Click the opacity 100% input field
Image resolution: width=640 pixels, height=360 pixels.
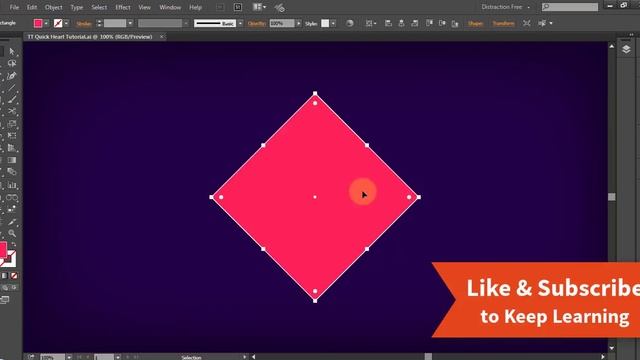(x=282, y=24)
